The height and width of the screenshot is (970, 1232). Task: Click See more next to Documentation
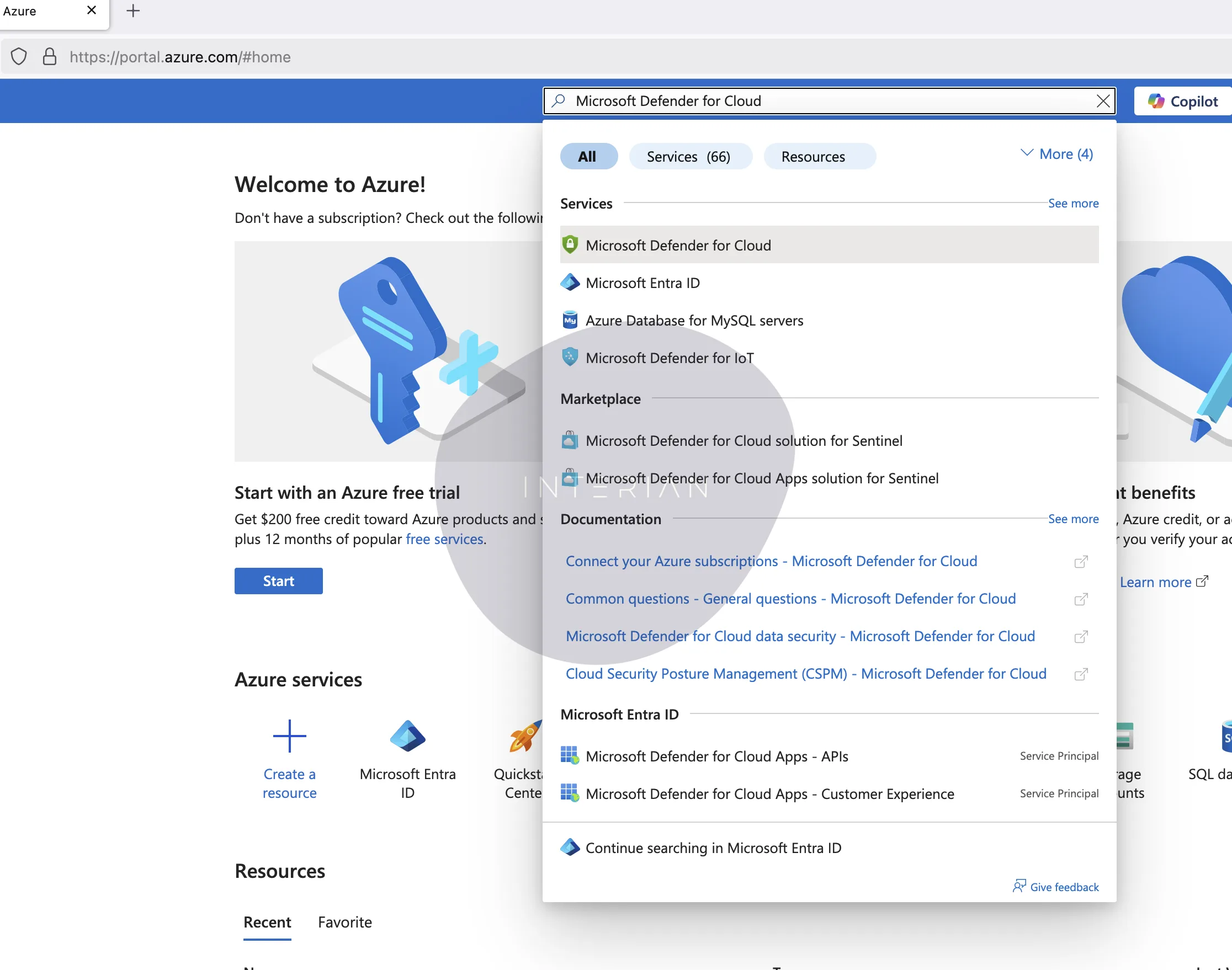pos(1073,519)
